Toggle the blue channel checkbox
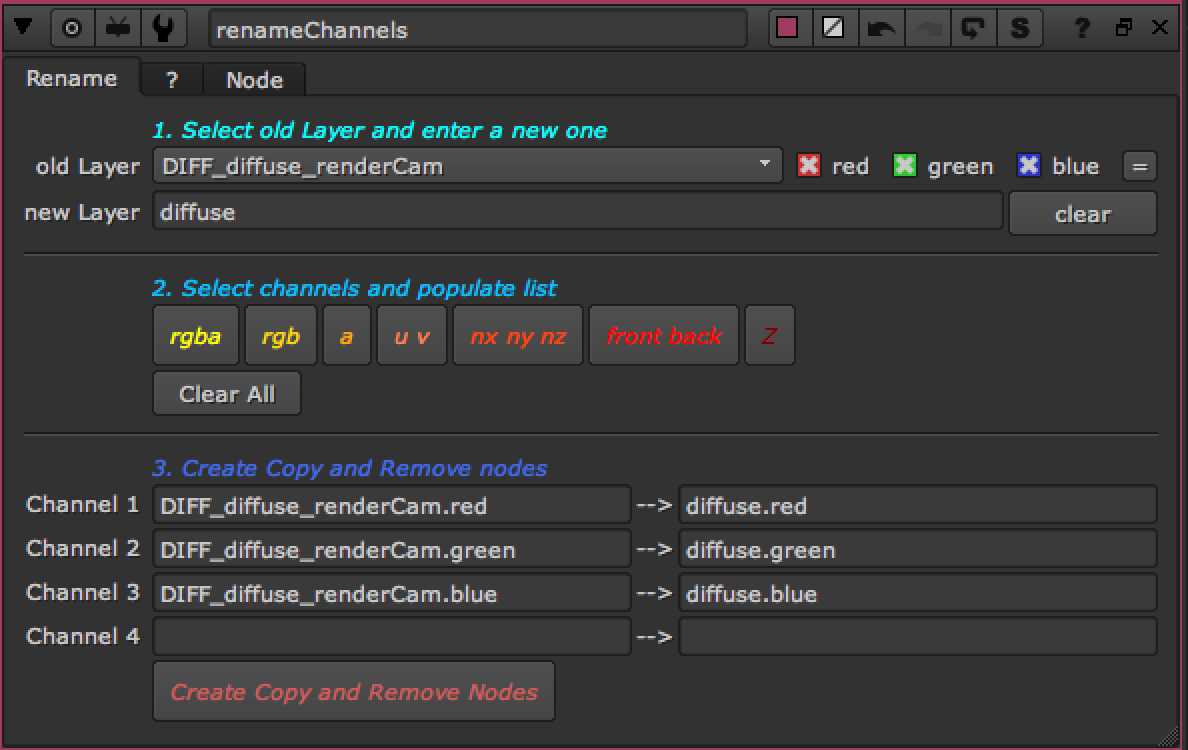 pos(1029,166)
